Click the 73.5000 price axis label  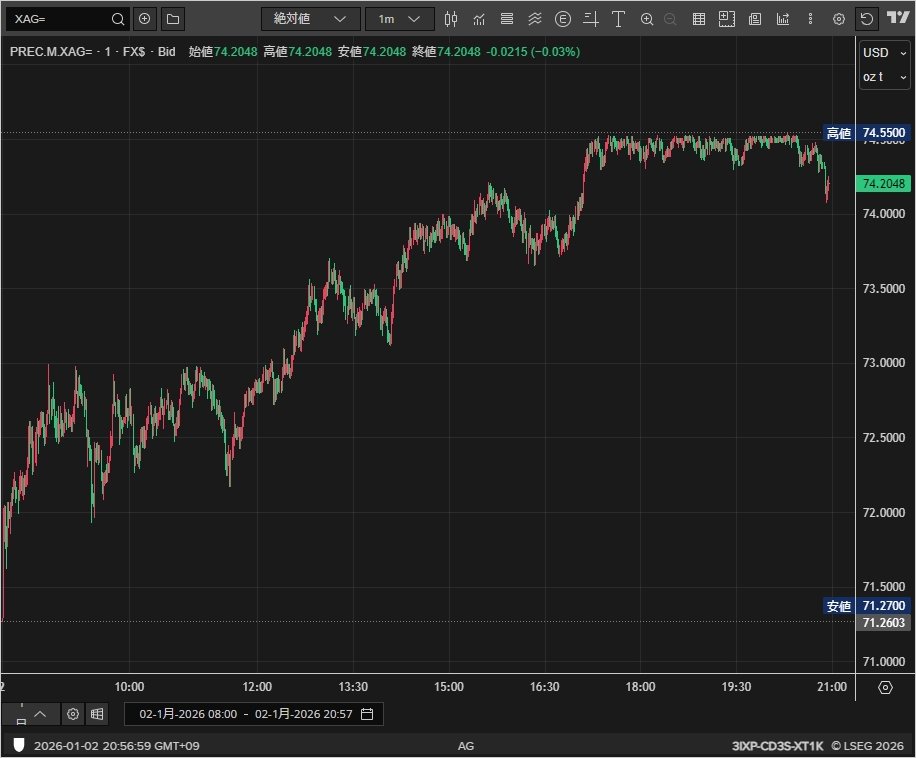click(x=883, y=288)
